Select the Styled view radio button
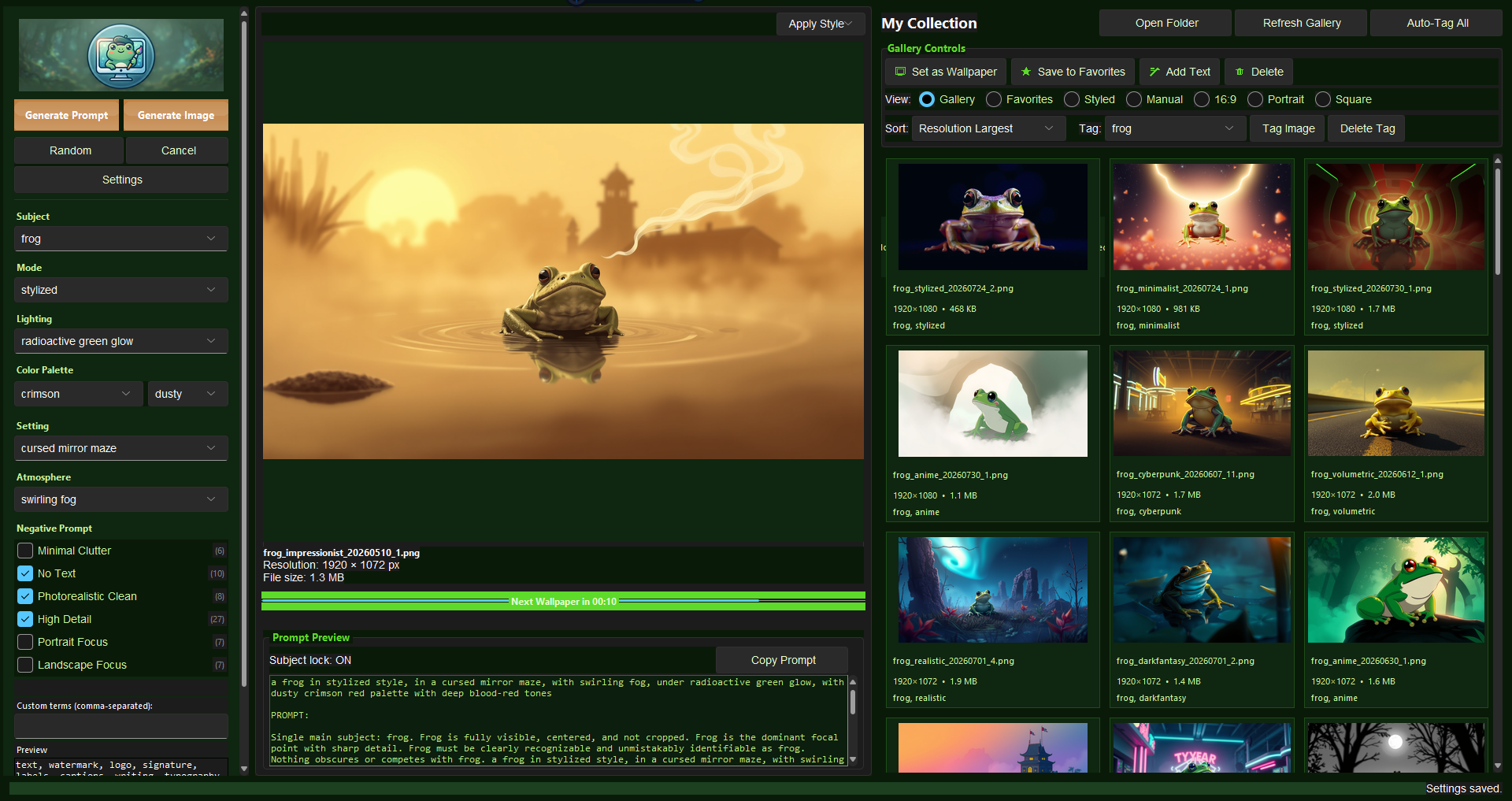 click(x=1072, y=99)
